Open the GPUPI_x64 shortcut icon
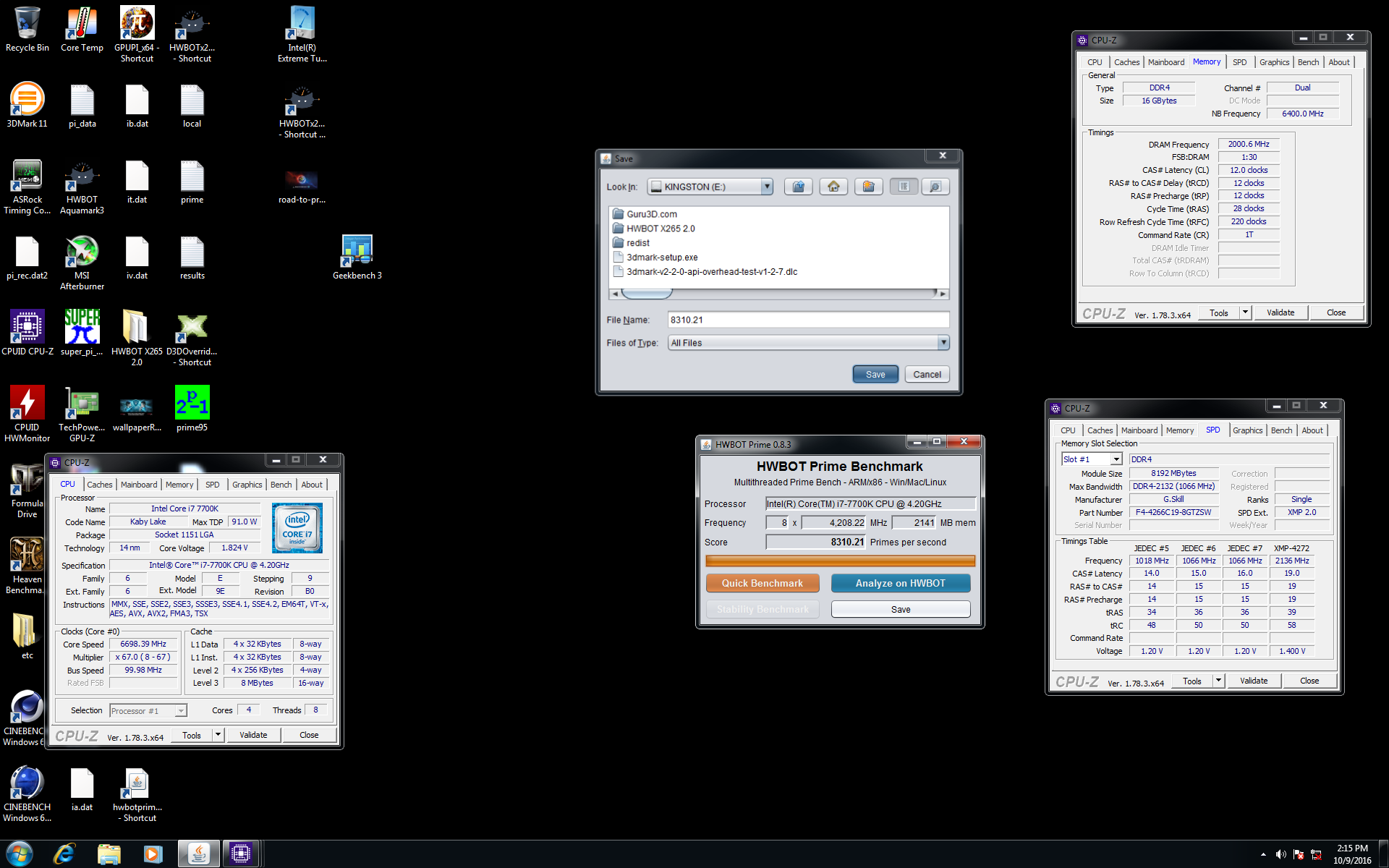 click(x=137, y=34)
